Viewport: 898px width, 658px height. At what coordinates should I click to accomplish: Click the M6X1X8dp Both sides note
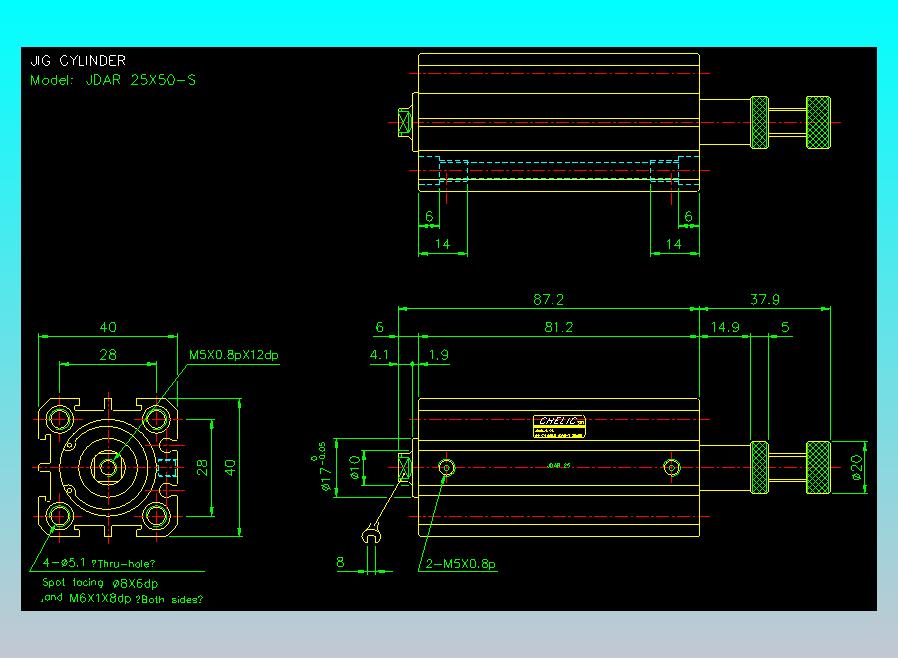[122, 598]
